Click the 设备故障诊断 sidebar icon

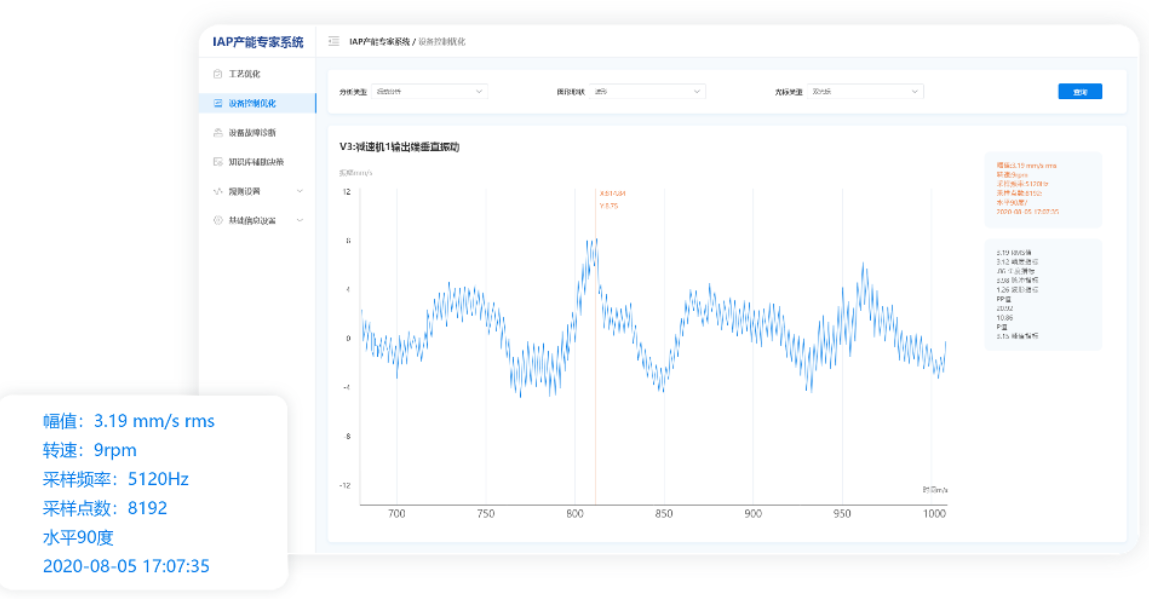pos(218,132)
